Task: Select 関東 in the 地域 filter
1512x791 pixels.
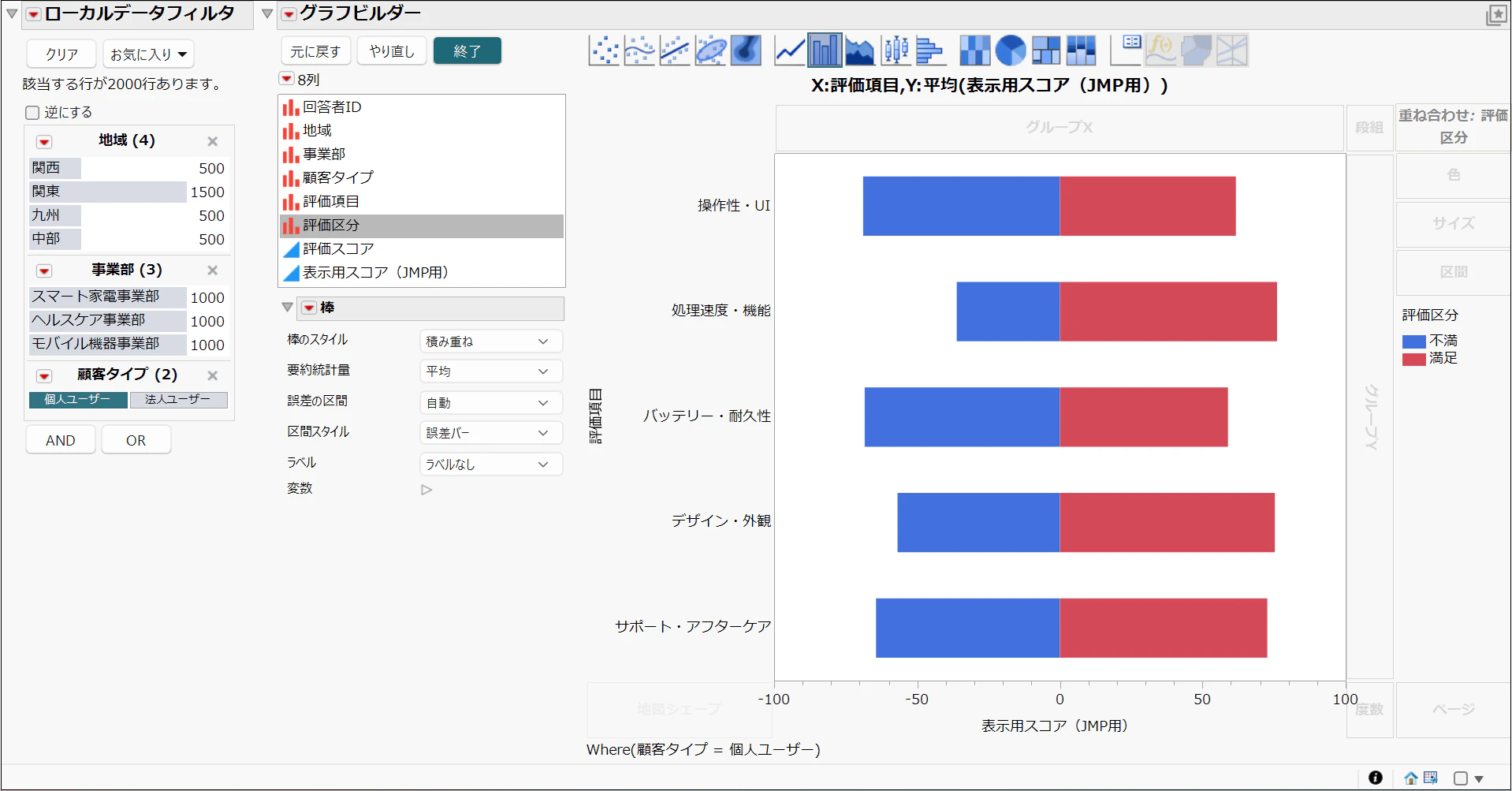Action: point(128,192)
